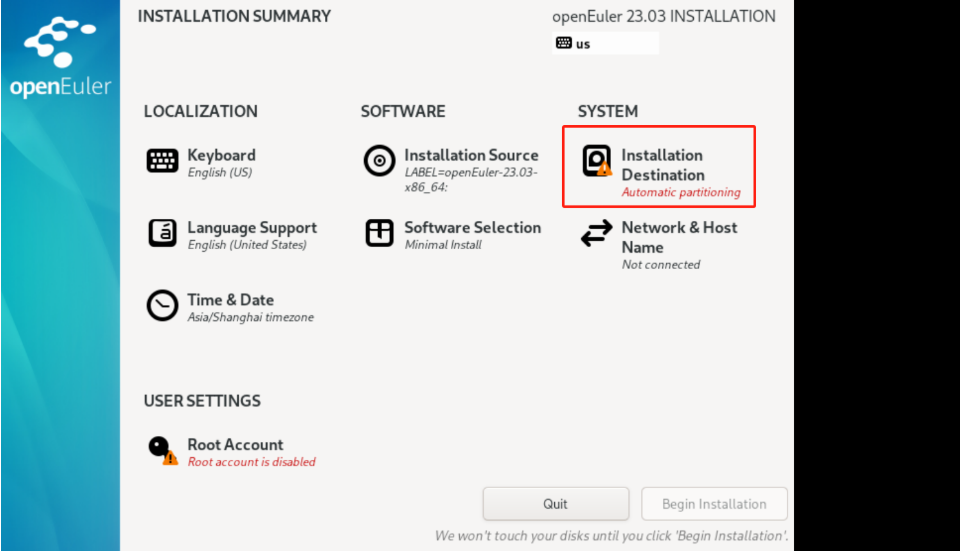This screenshot has height=551, width=960.
Task: Open Language Support settings label
Action: [252, 228]
